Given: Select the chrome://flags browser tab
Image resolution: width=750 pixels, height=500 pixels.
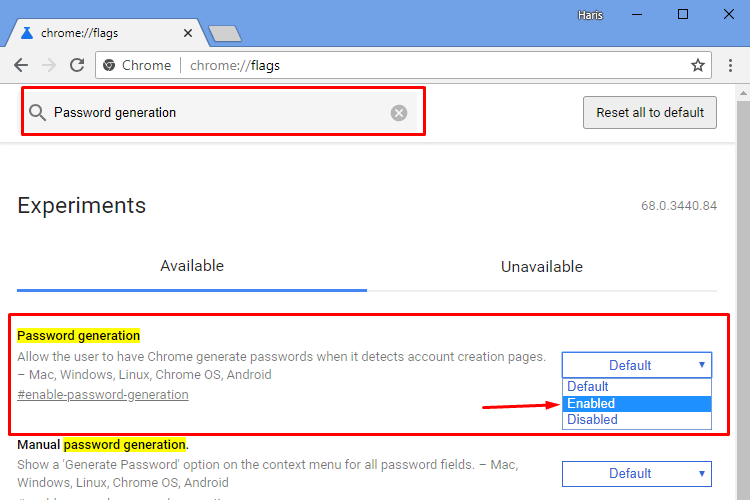Looking at the screenshot, I should click(x=106, y=33).
